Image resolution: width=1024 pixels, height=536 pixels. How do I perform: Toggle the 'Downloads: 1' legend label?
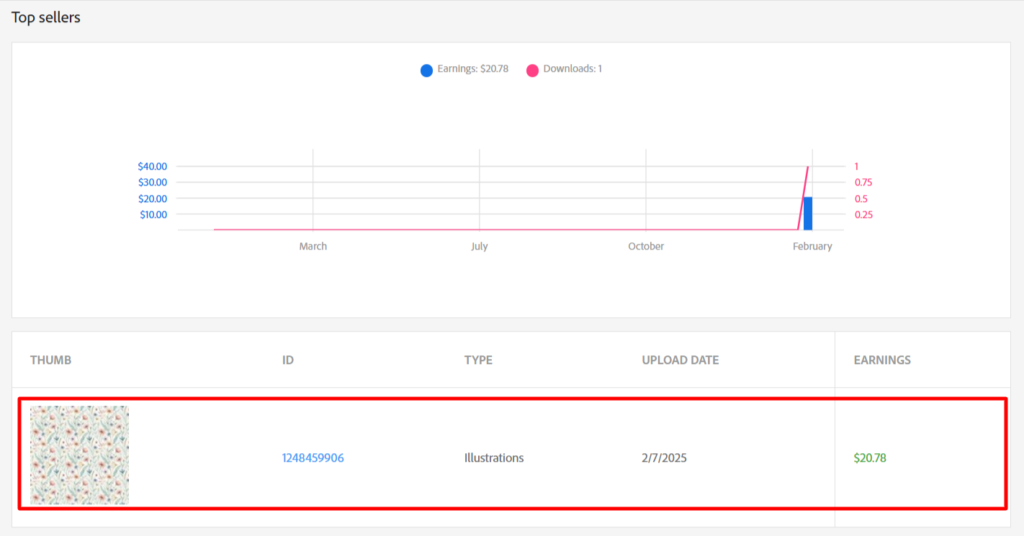[x=572, y=69]
